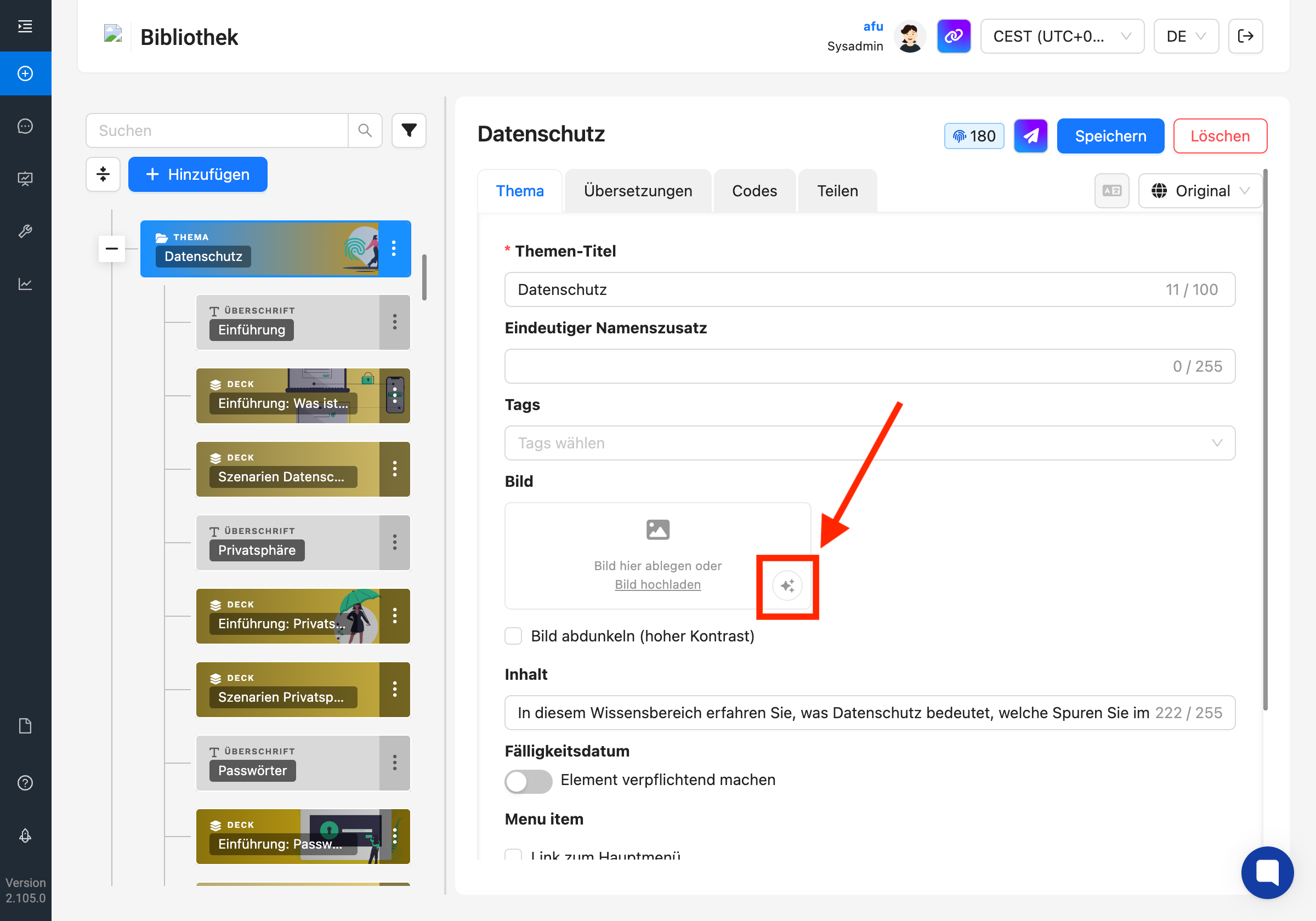This screenshot has width=1316, height=921.
Task: Click the purple link chain icon
Action: tap(953, 36)
